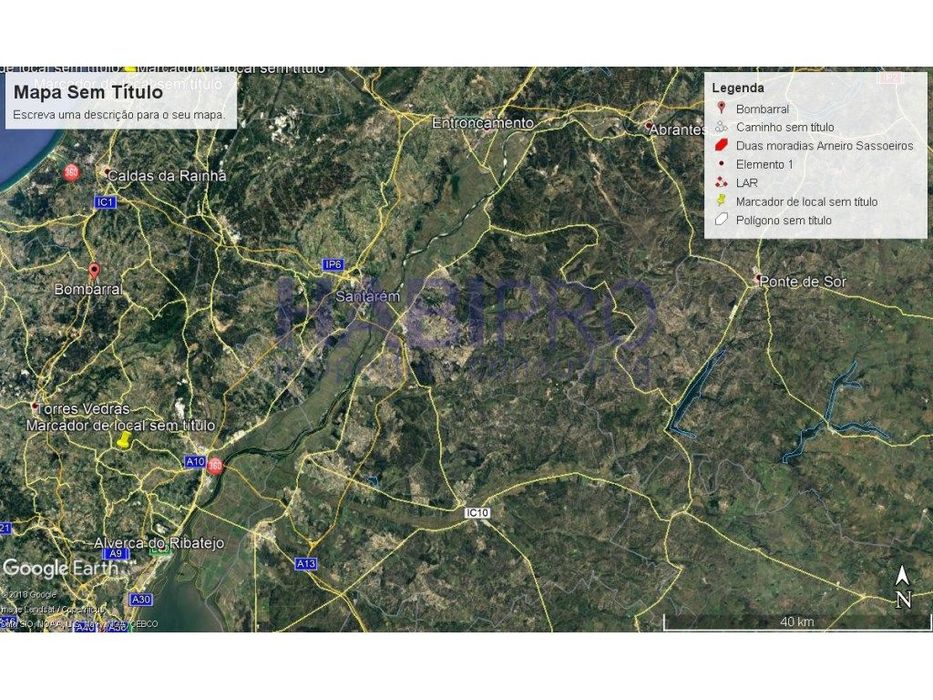The height and width of the screenshot is (700, 933).
Task: Click the north arrow compass
Action: [x=903, y=587]
